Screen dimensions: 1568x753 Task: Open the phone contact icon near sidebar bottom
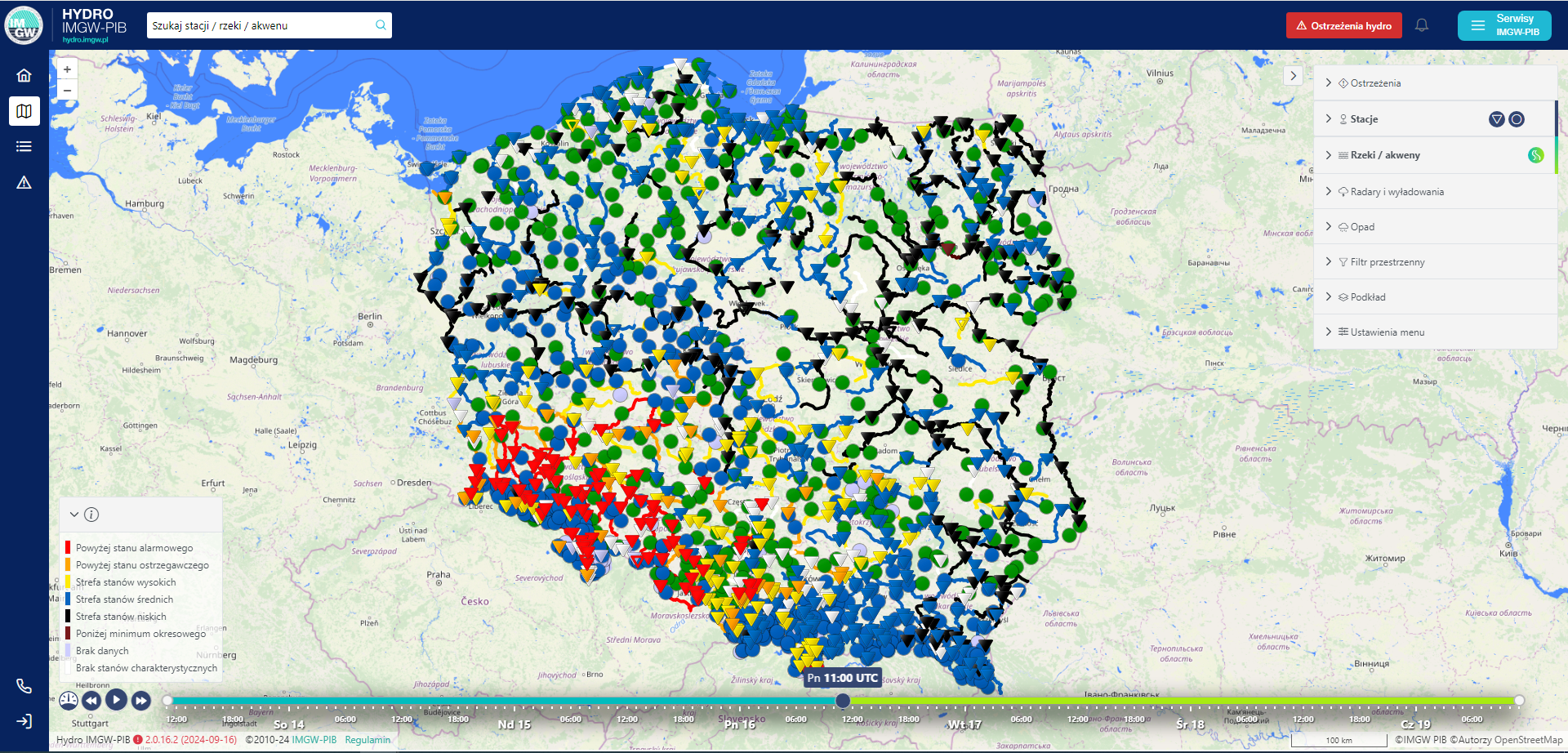[24, 686]
